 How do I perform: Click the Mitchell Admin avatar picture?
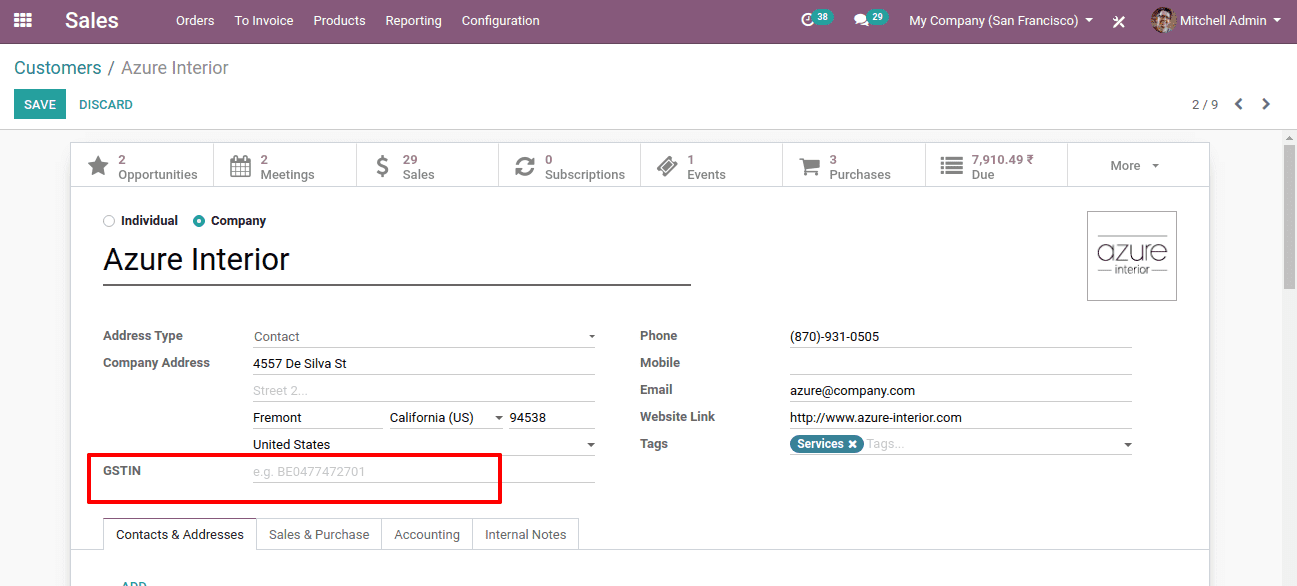click(x=1162, y=20)
